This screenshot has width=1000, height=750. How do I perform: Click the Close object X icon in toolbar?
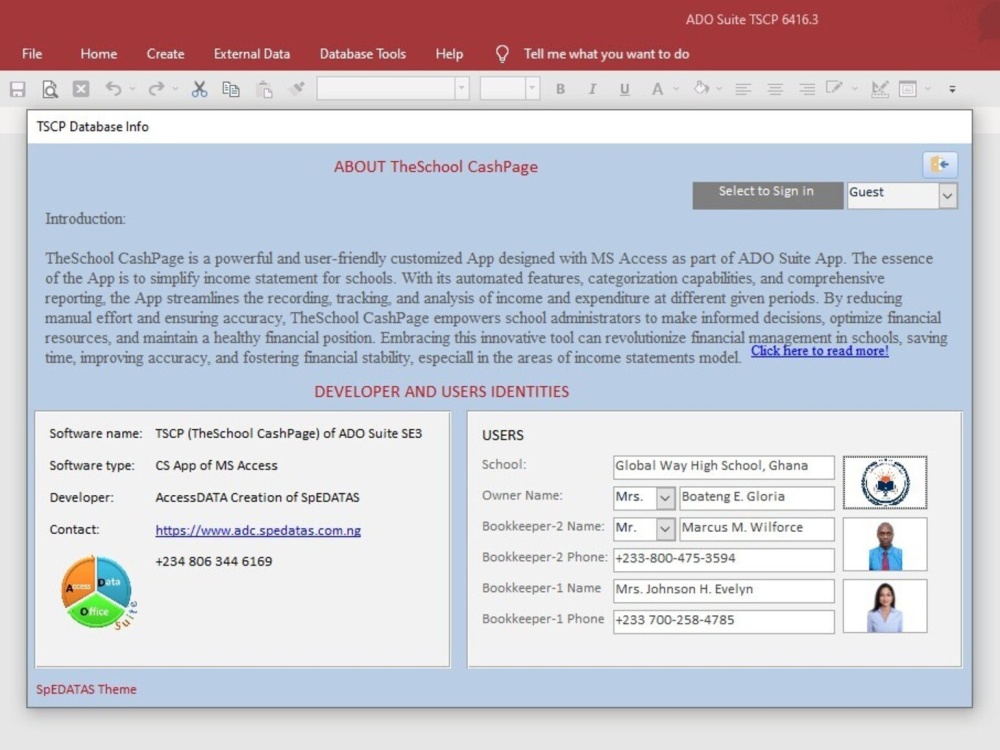click(81, 89)
